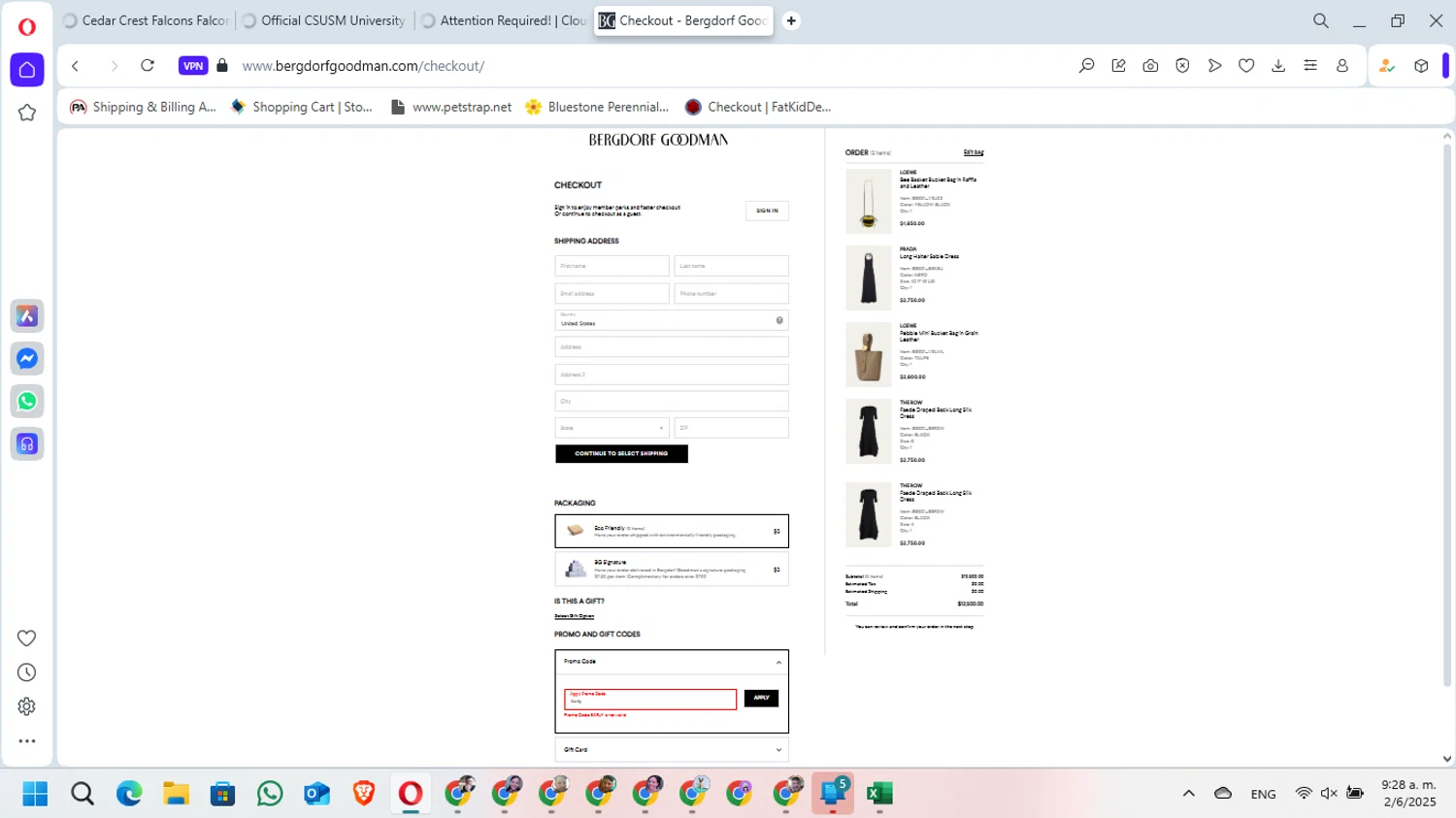Viewport: 1456px width, 818px height.
Task: Focus the Email address field
Action: tap(612, 293)
